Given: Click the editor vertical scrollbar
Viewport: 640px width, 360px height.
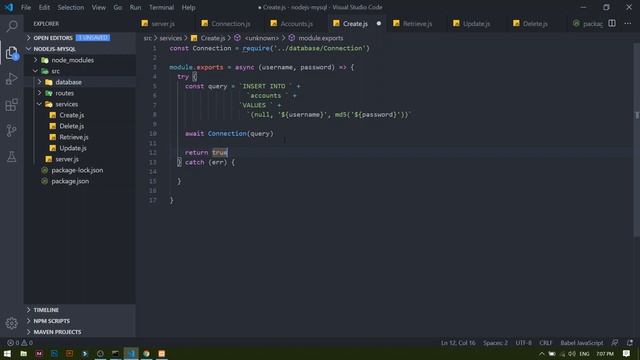Looking at the screenshot, I should pyautogui.click(x=637, y=139).
